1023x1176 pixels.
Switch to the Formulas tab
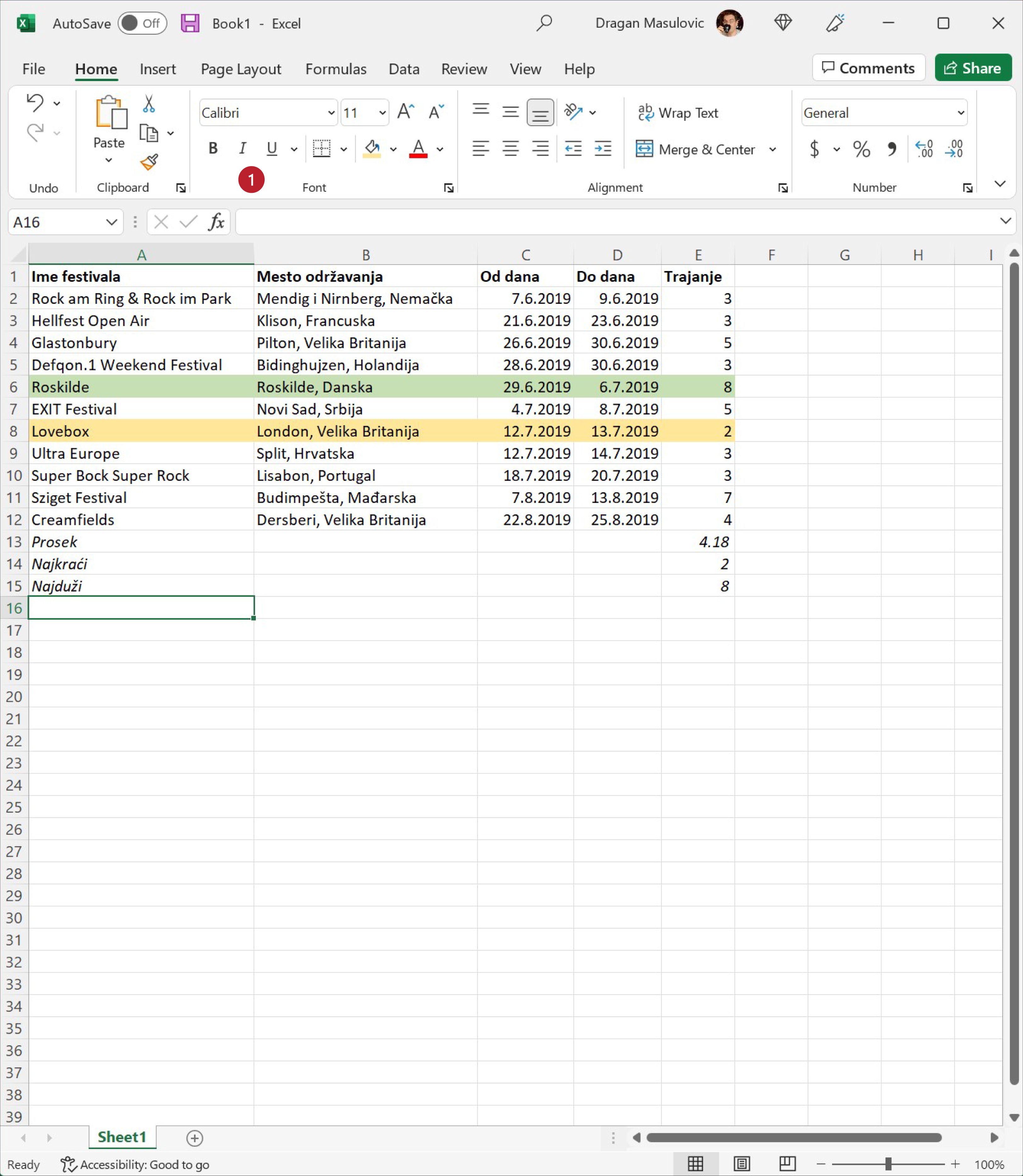336,69
